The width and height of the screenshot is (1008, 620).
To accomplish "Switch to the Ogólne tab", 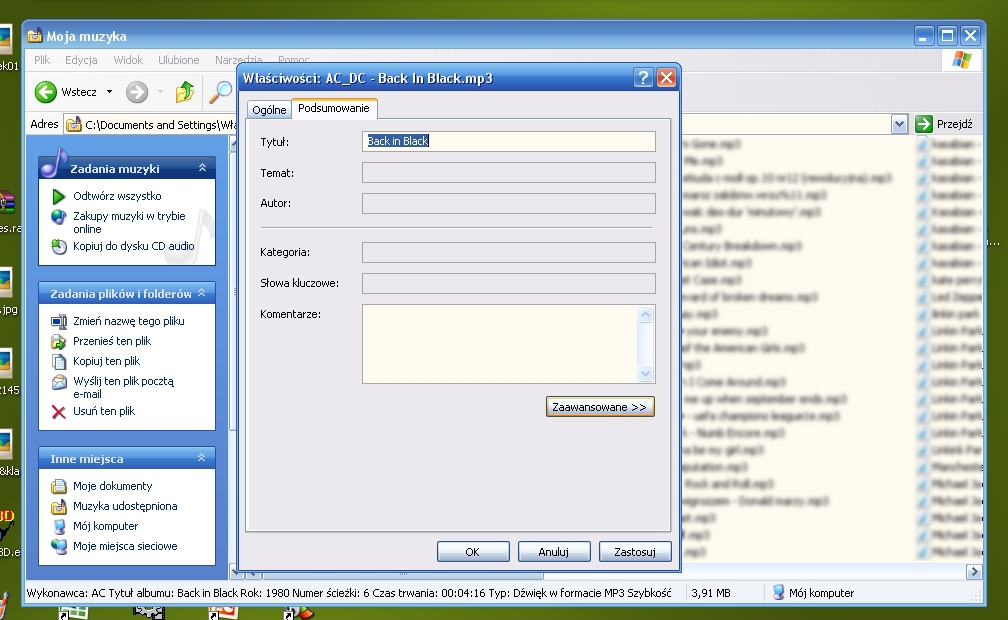I will [x=269, y=110].
